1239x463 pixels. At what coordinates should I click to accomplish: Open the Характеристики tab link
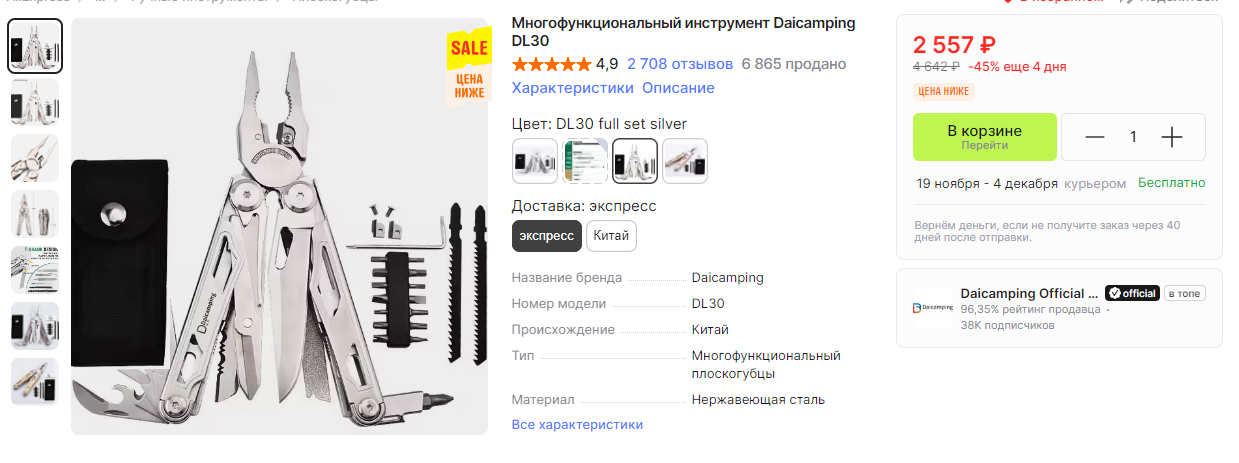572,88
